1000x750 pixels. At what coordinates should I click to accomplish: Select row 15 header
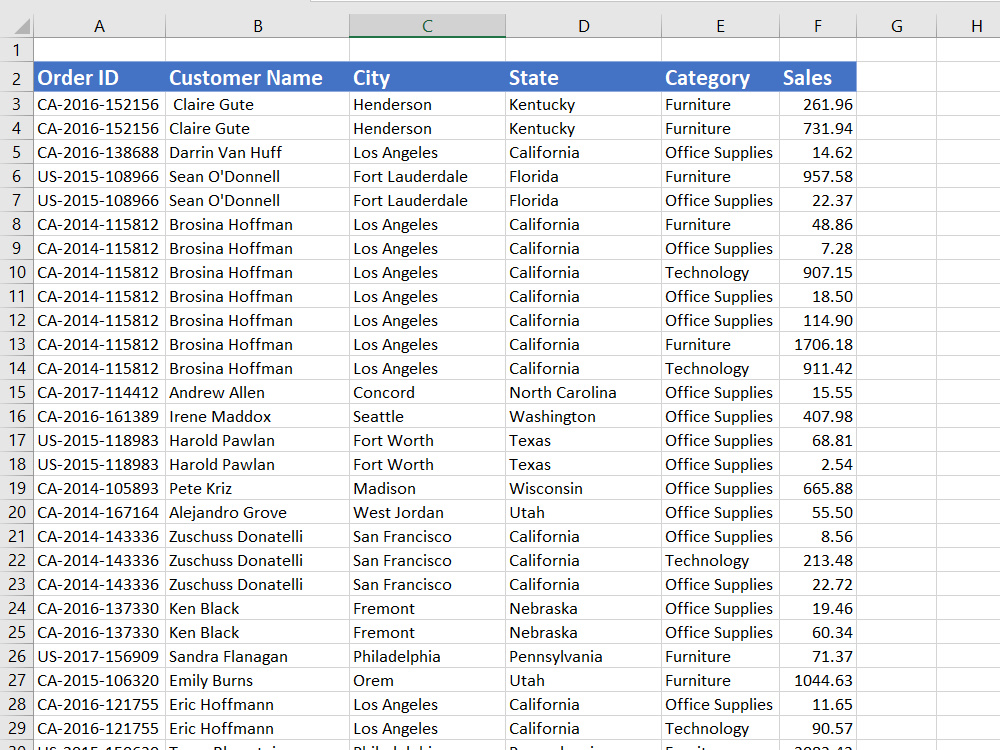pyautogui.click(x=17, y=393)
